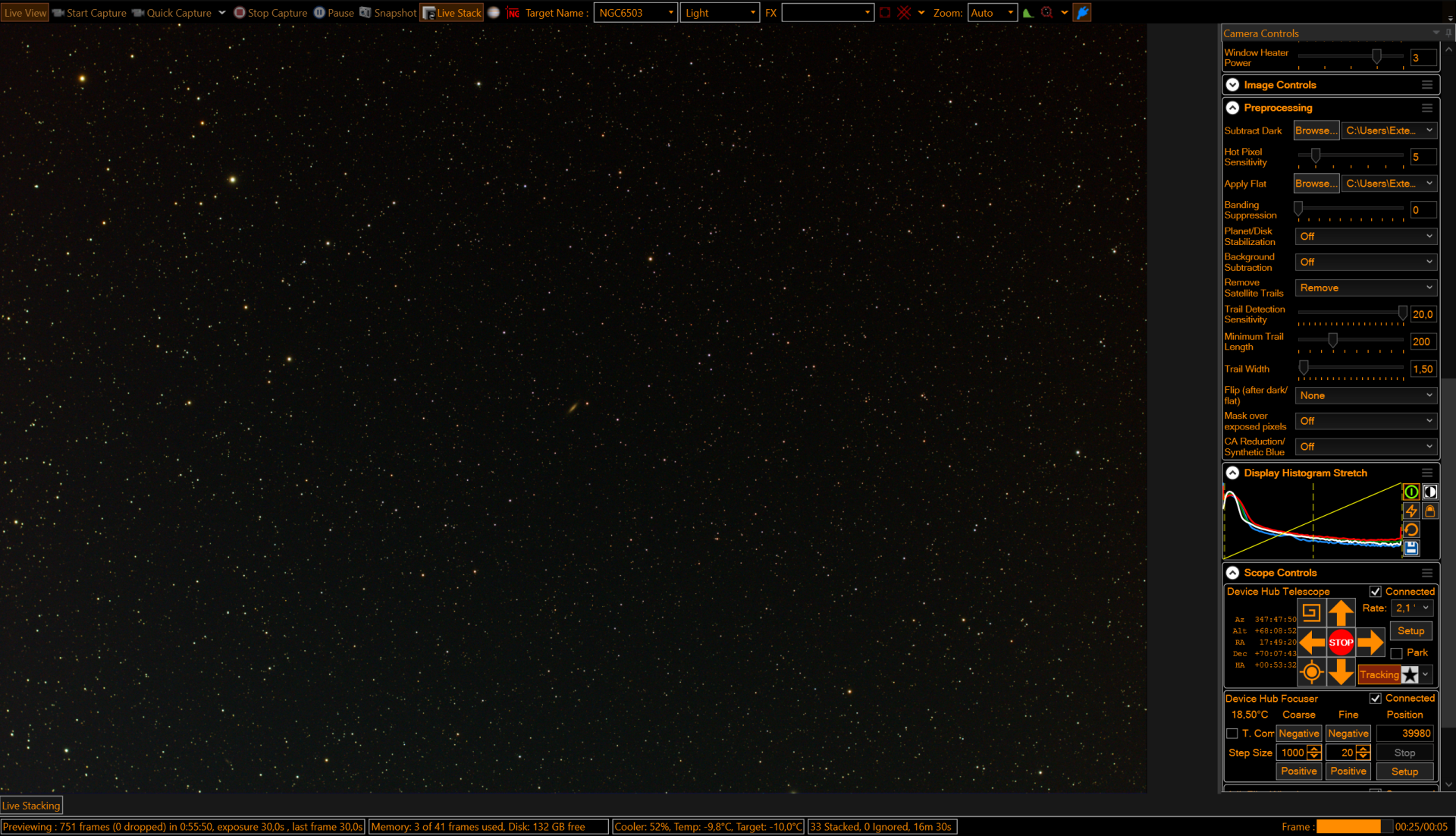
Task: Open the telescope Setup button
Action: click(x=1411, y=631)
